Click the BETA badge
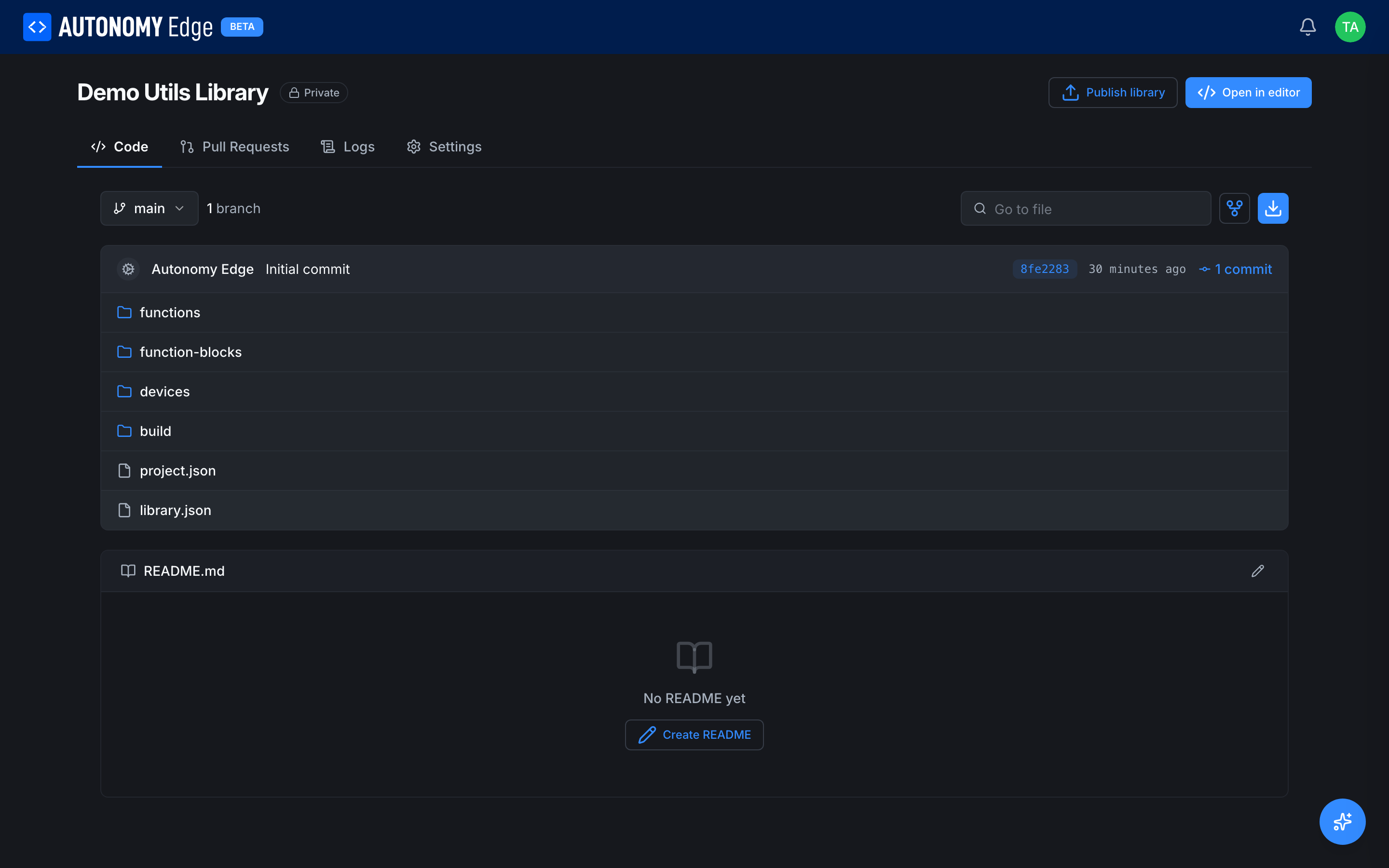Viewport: 1389px width, 868px height. pyautogui.click(x=242, y=27)
